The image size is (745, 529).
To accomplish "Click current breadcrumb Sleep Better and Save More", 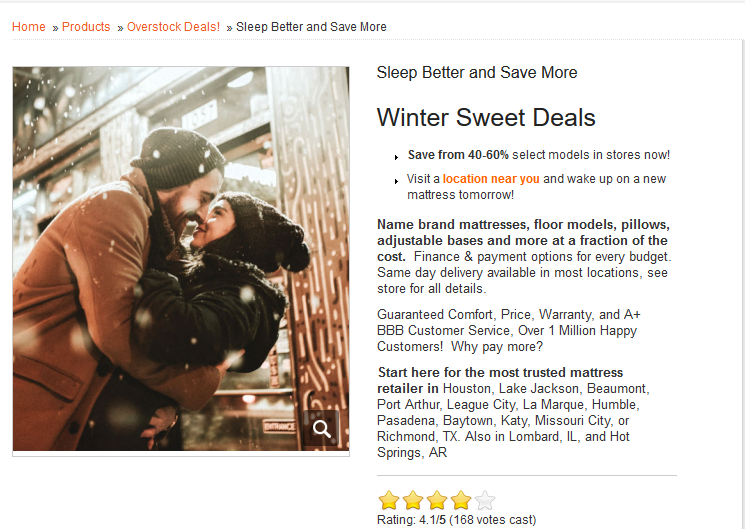I will (311, 27).
